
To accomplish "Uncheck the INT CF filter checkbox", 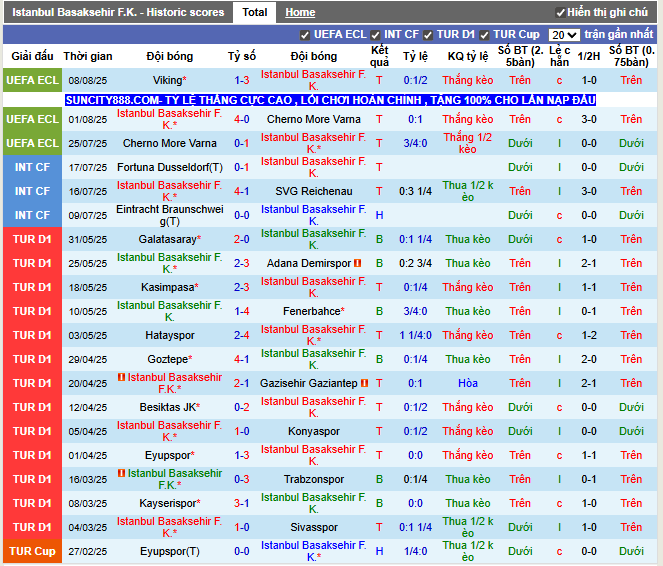I will coord(375,35).
